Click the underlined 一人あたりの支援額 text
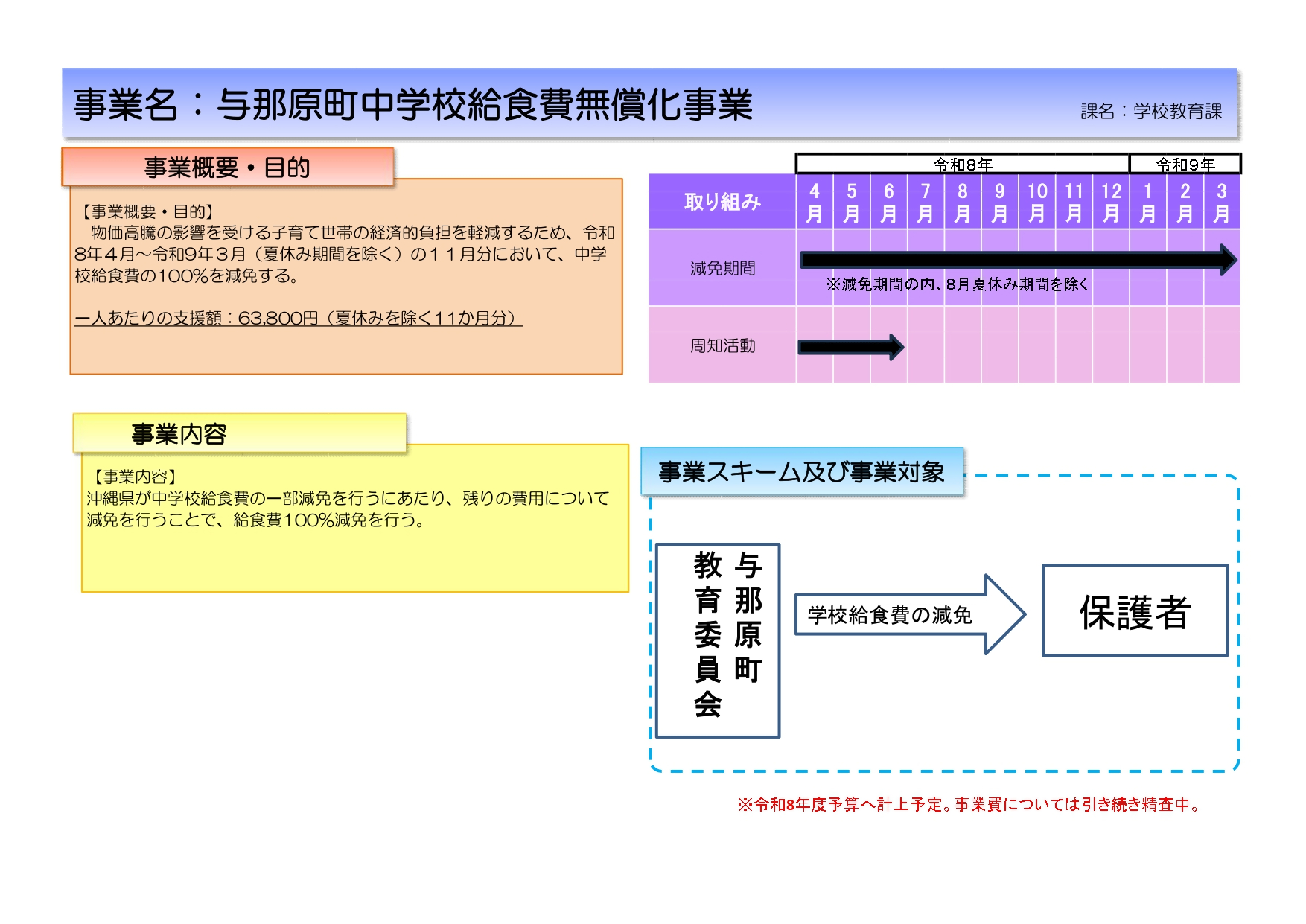This screenshot has width=1306, height=924. [x=299, y=319]
